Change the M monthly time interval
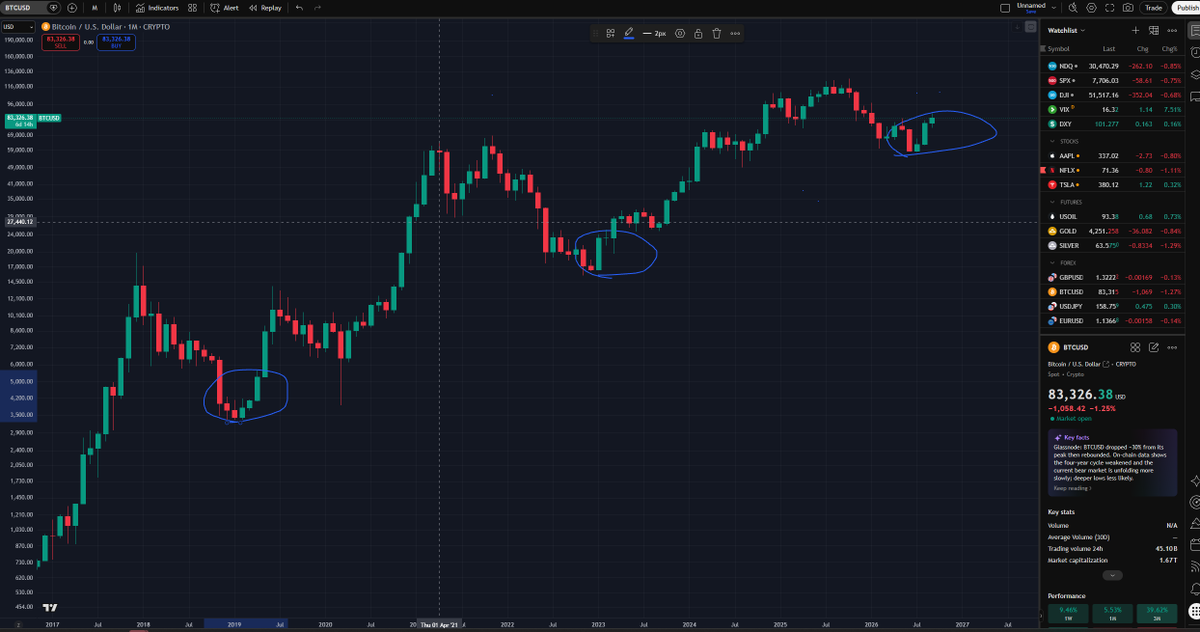 (93, 7)
